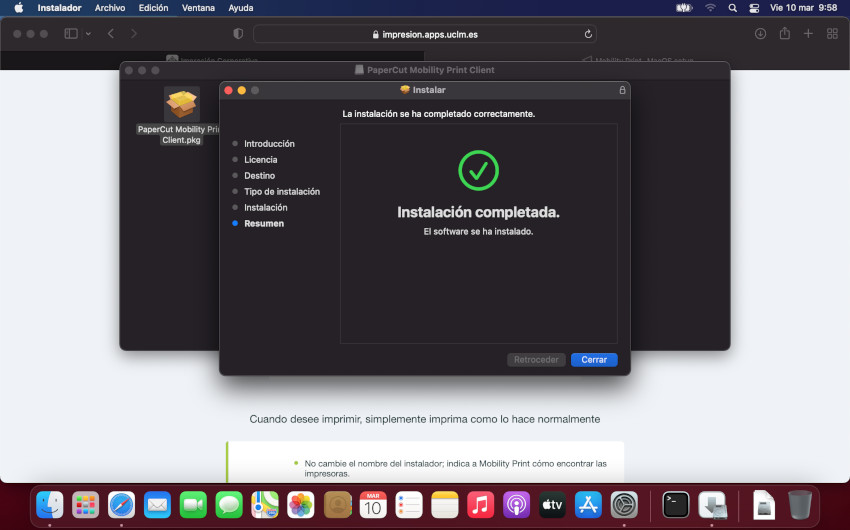Toggle the Safari sidebar button
This screenshot has height=530, width=850.
click(x=71, y=34)
